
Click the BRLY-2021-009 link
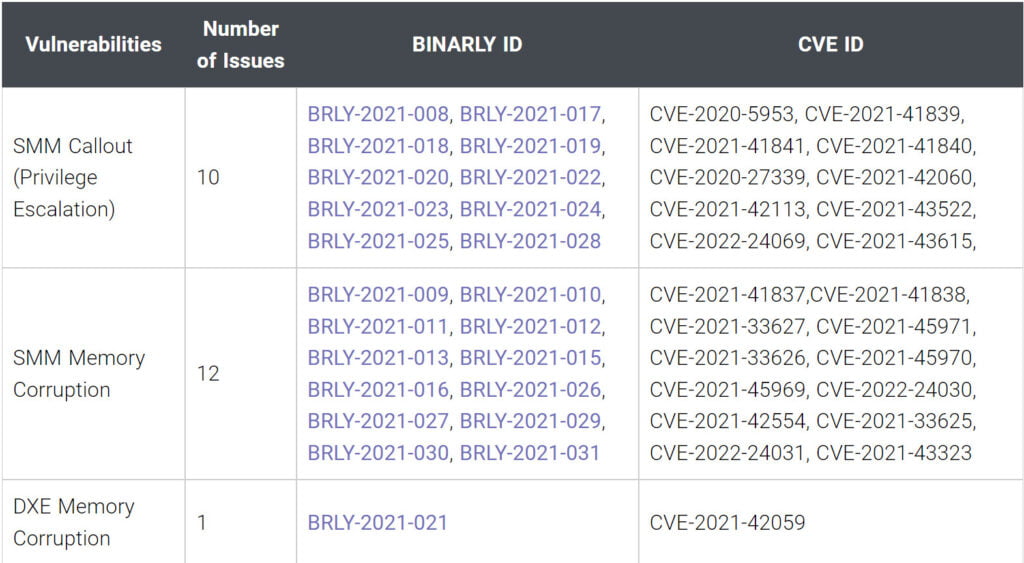[378, 294]
